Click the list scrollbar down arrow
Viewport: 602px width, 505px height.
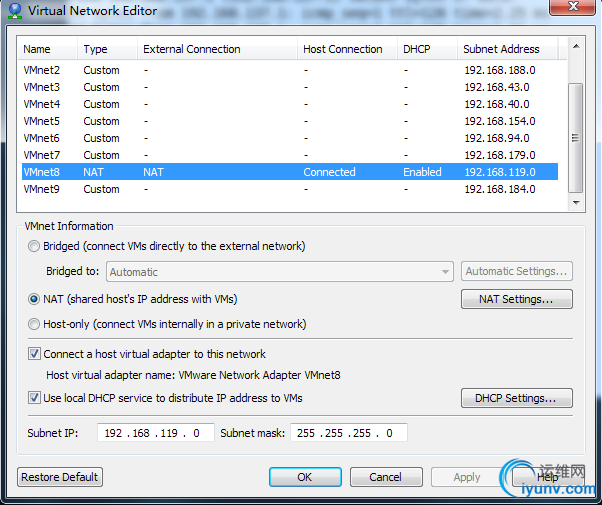576,202
